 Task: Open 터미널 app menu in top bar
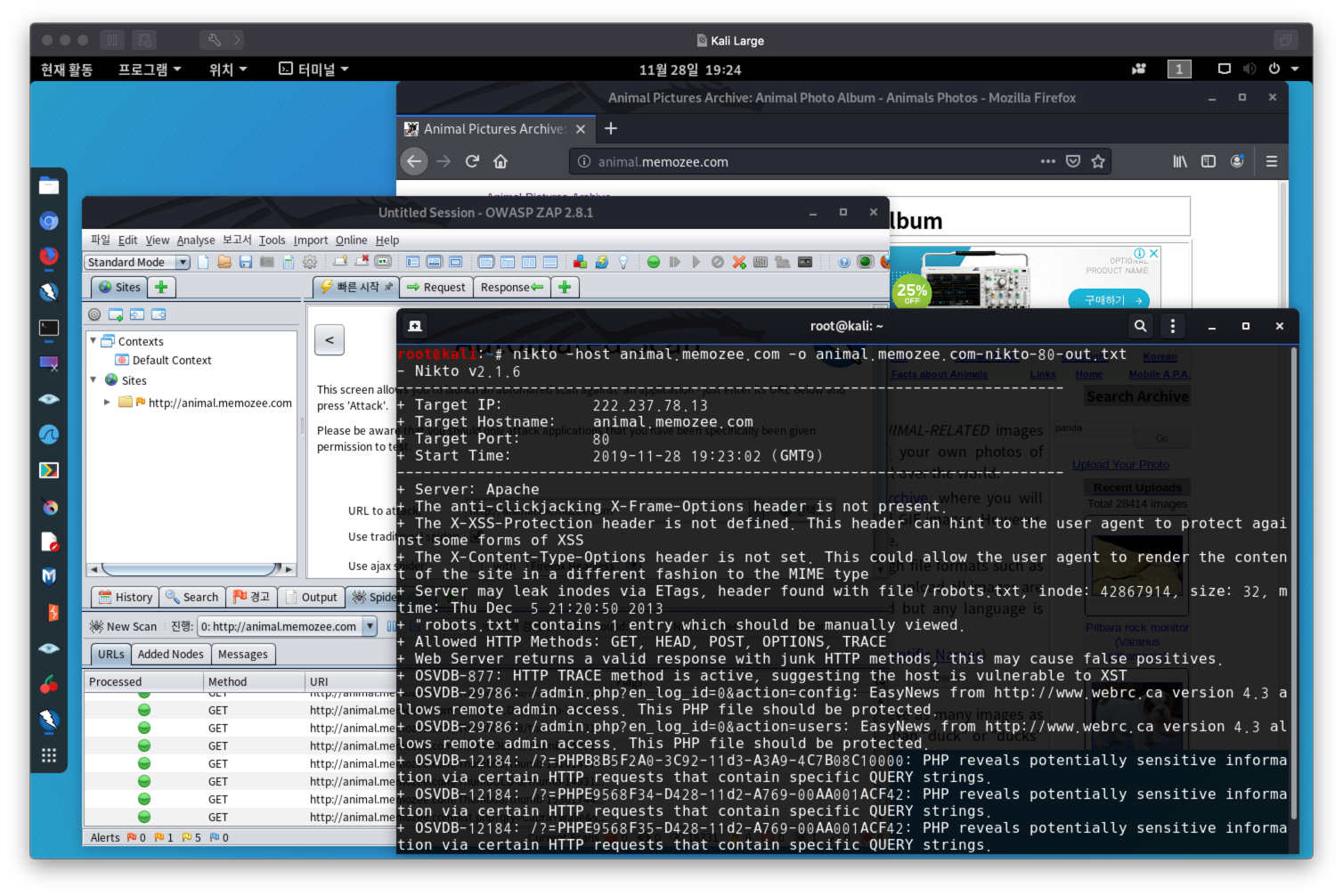313,69
